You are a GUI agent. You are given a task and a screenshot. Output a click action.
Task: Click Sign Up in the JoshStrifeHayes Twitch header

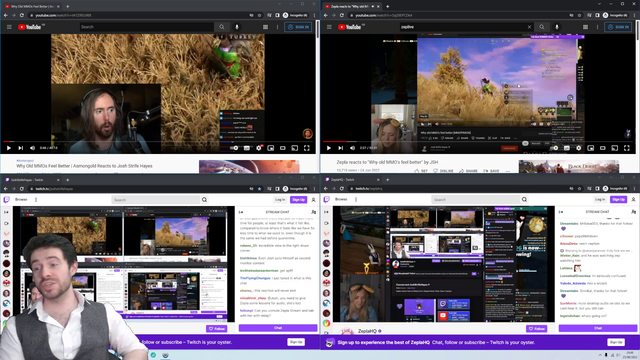298,200
